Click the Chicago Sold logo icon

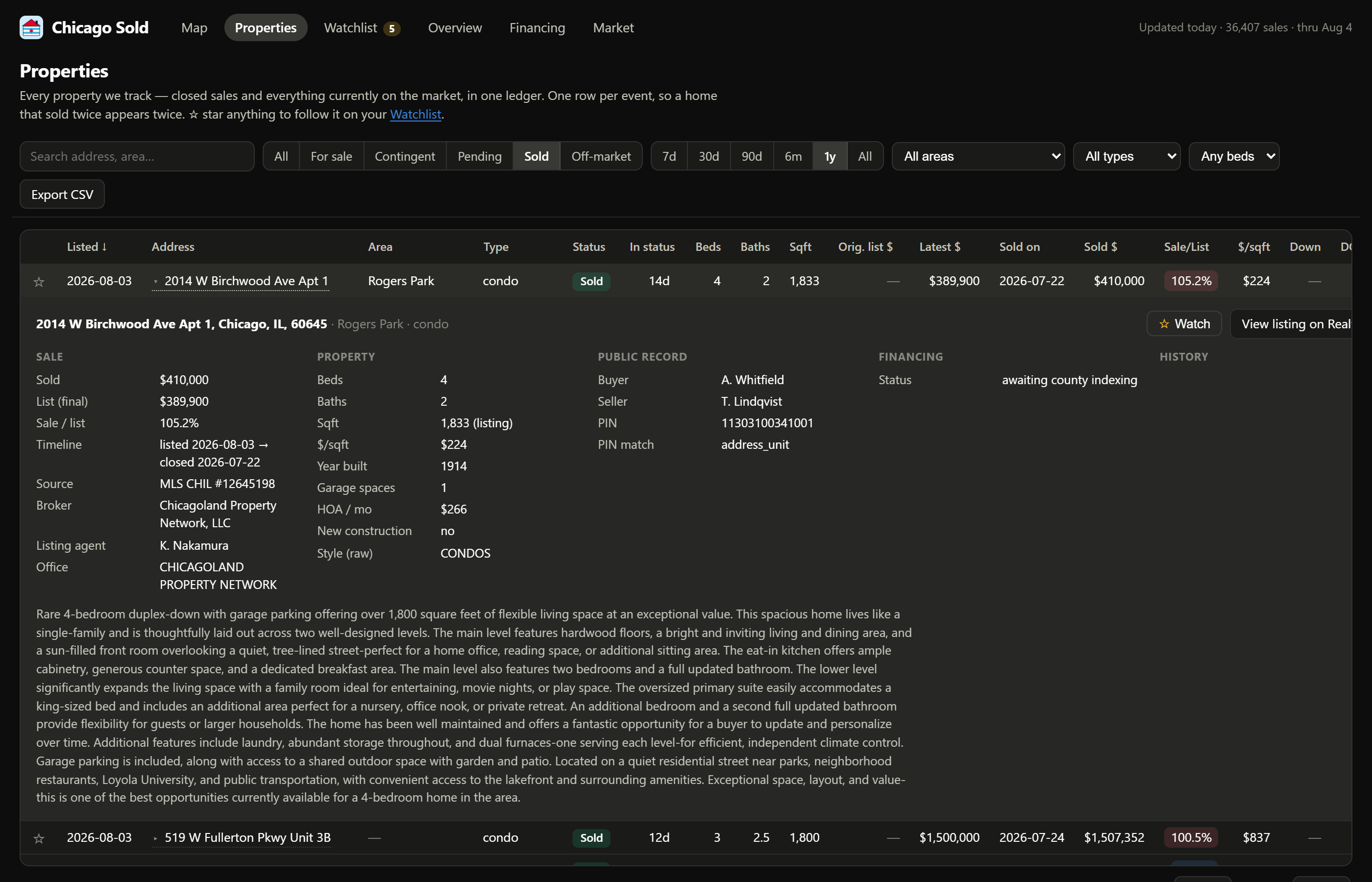pos(31,27)
